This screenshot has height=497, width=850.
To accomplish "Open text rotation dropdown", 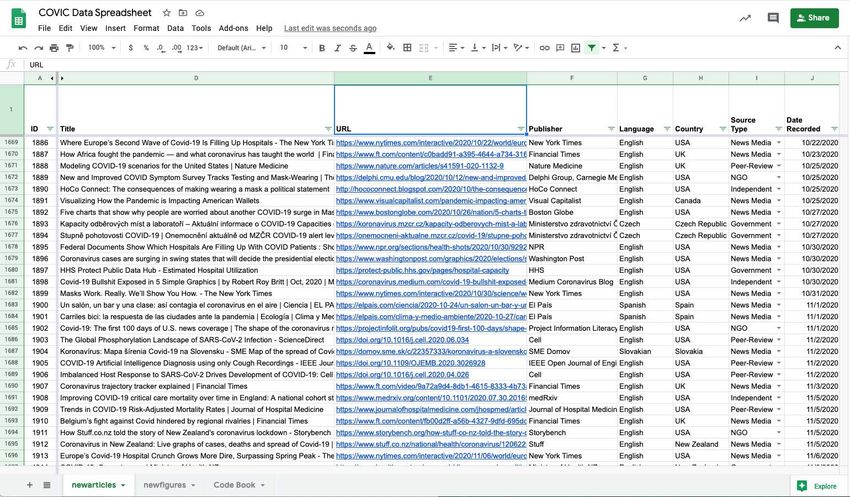I will tap(521, 48).
